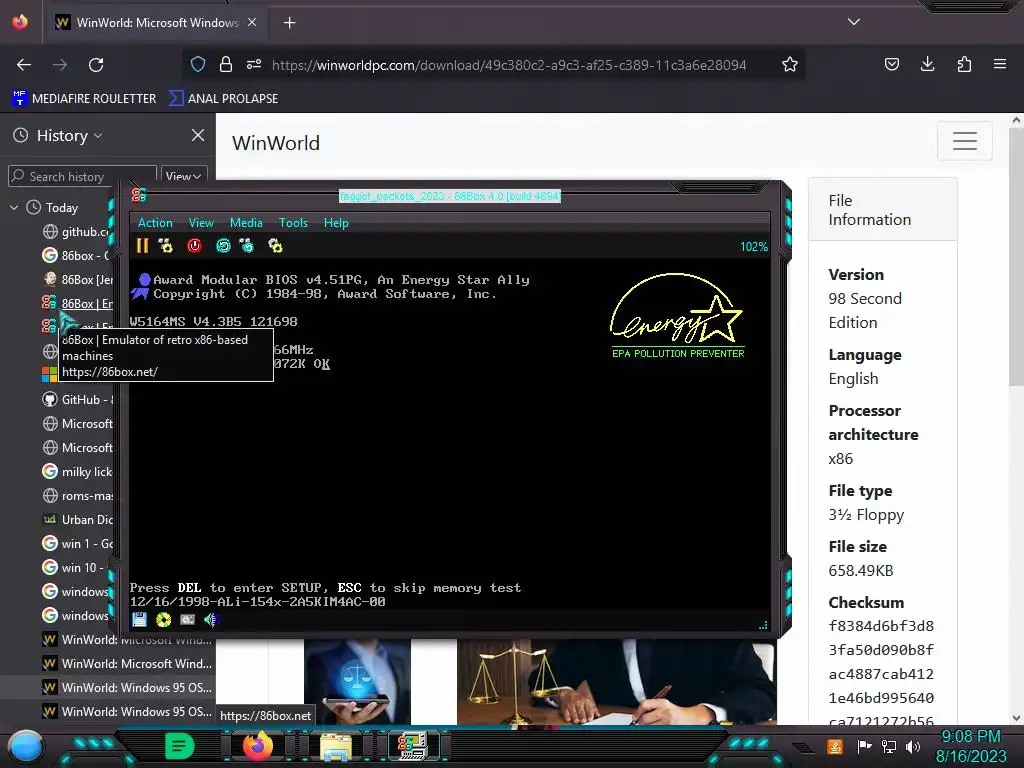Open the Pocket save icon in Firefox toolbar

pyautogui.click(x=891, y=64)
